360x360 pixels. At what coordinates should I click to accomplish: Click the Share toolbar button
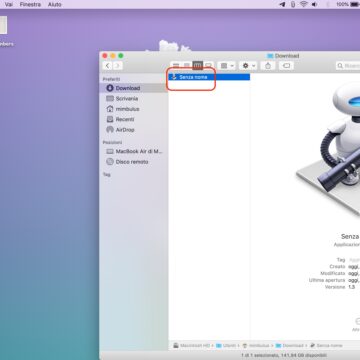click(x=268, y=66)
